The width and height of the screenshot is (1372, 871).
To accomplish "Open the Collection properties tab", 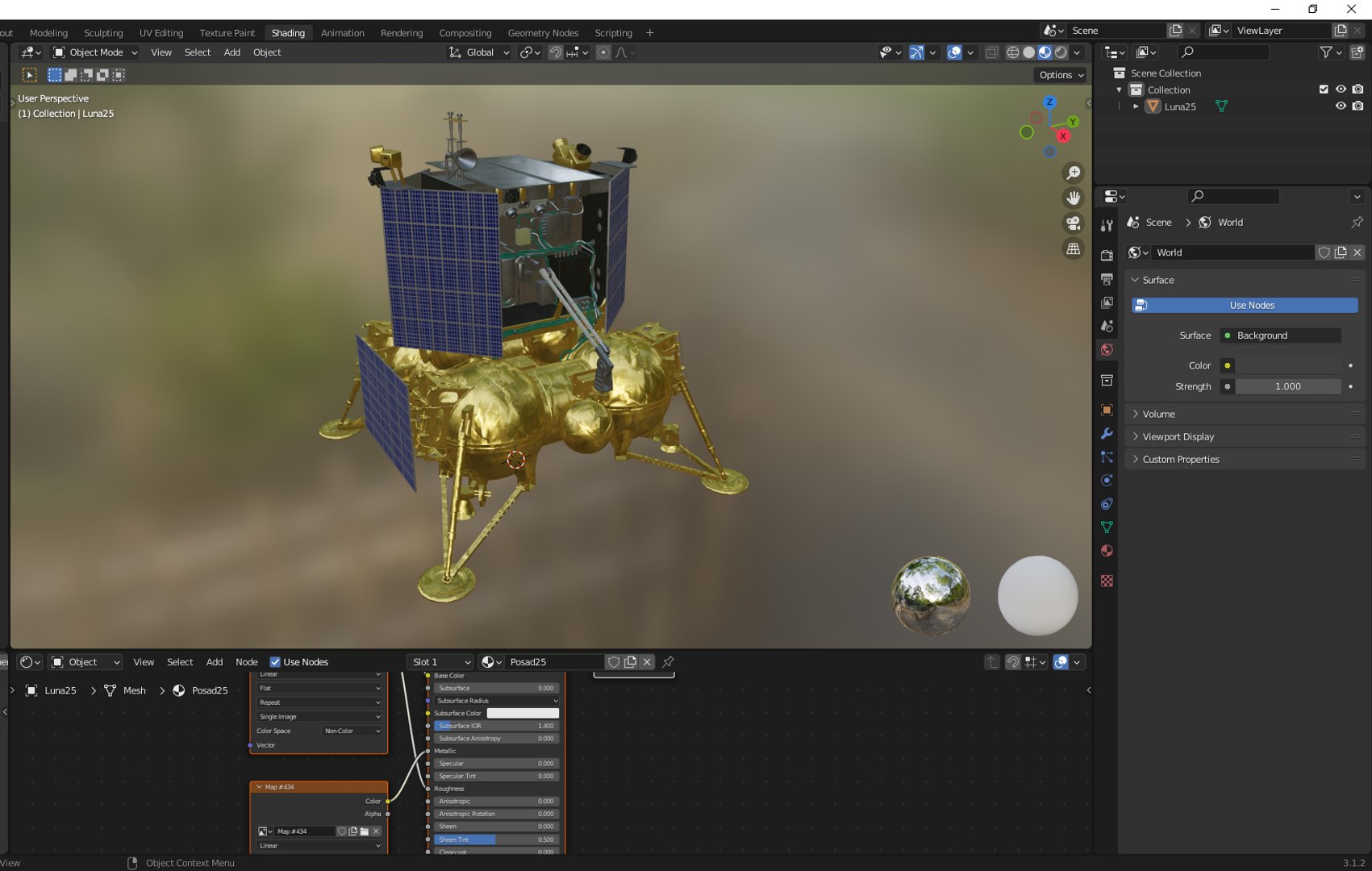I will 1107,380.
